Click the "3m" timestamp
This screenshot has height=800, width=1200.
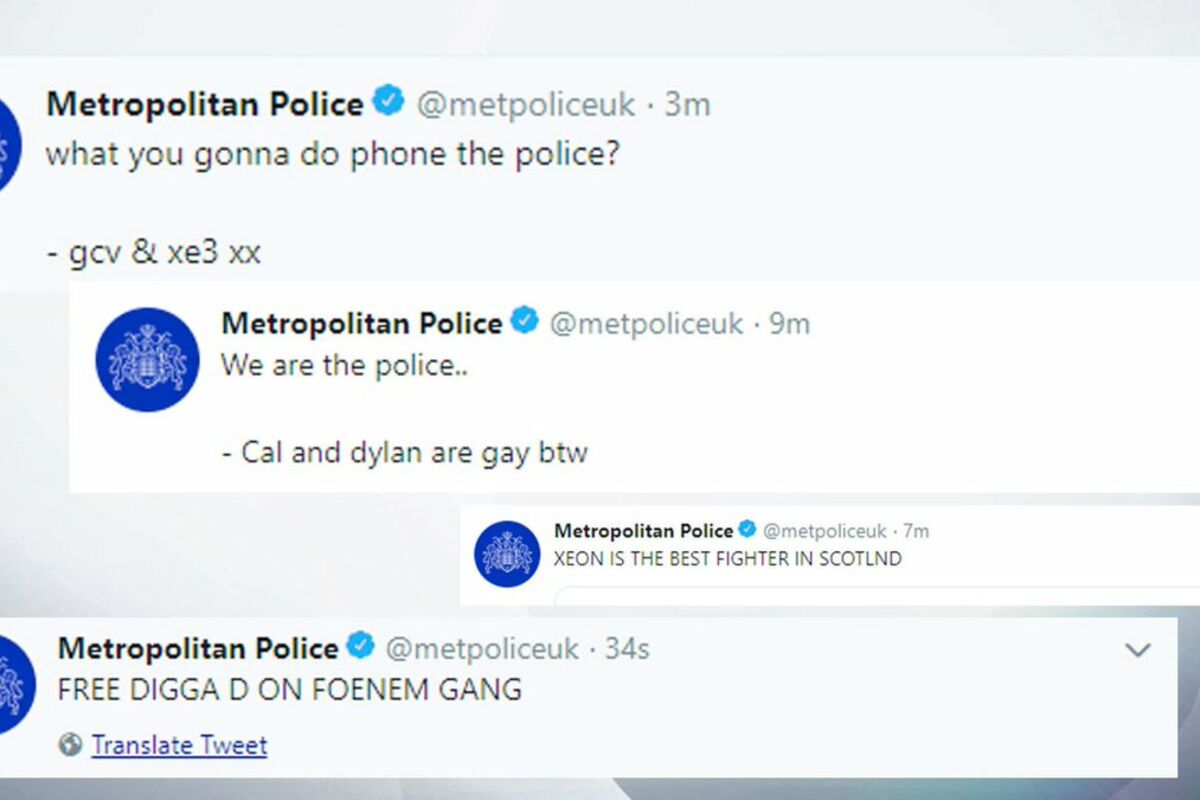687,104
